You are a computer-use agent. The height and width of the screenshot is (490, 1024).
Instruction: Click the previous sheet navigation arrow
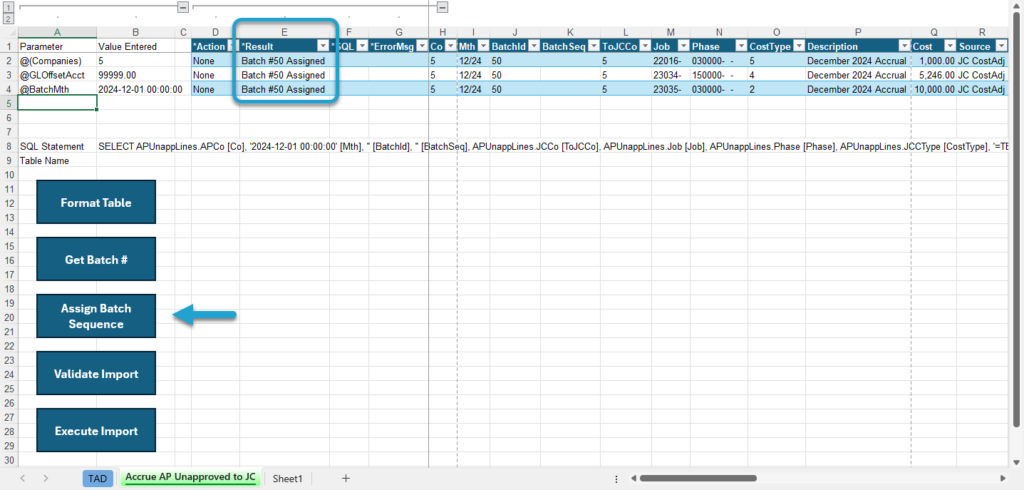(22, 478)
